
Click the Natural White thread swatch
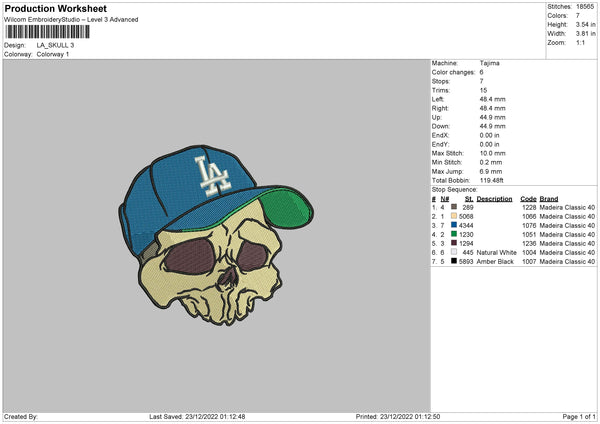[454, 252]
